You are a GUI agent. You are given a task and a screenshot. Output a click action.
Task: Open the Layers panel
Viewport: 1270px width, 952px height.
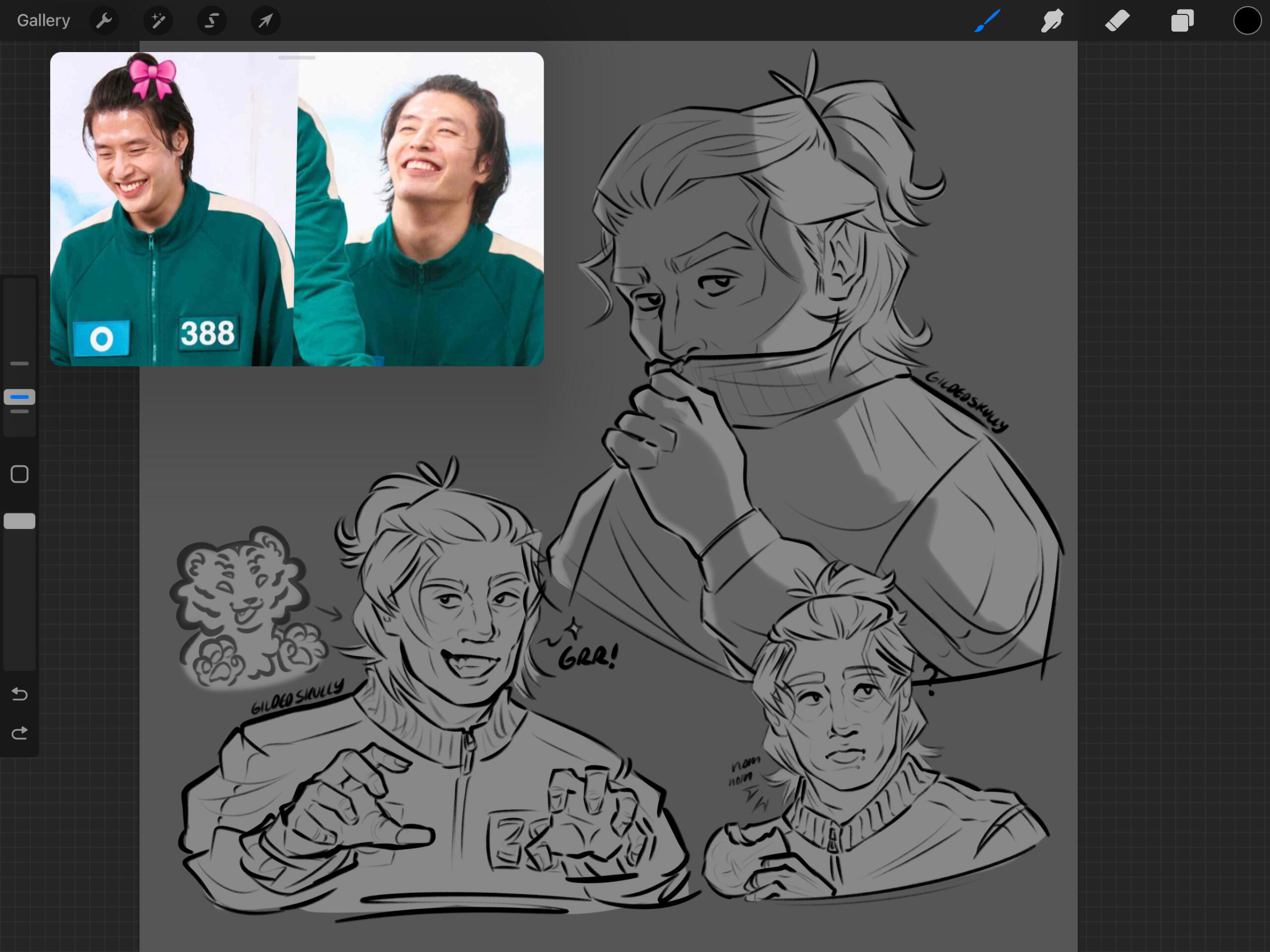1182,21
